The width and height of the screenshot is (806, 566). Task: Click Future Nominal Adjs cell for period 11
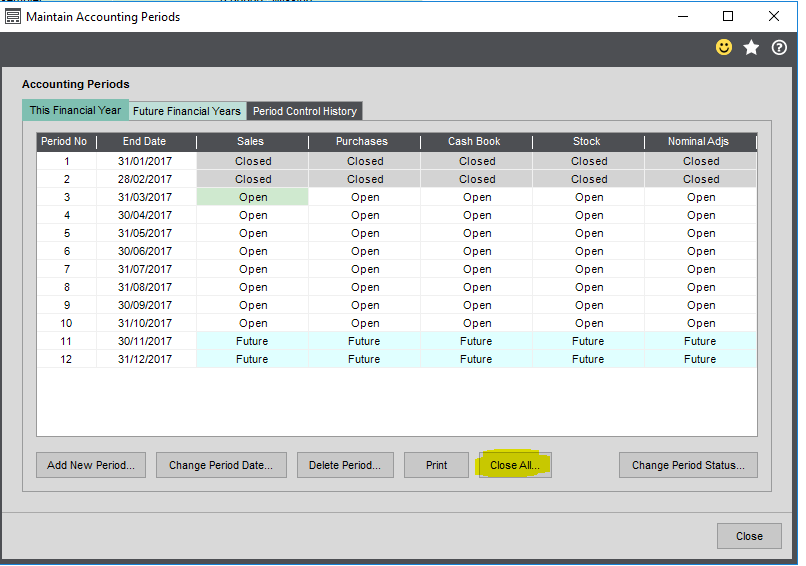[x=700, y=341]
